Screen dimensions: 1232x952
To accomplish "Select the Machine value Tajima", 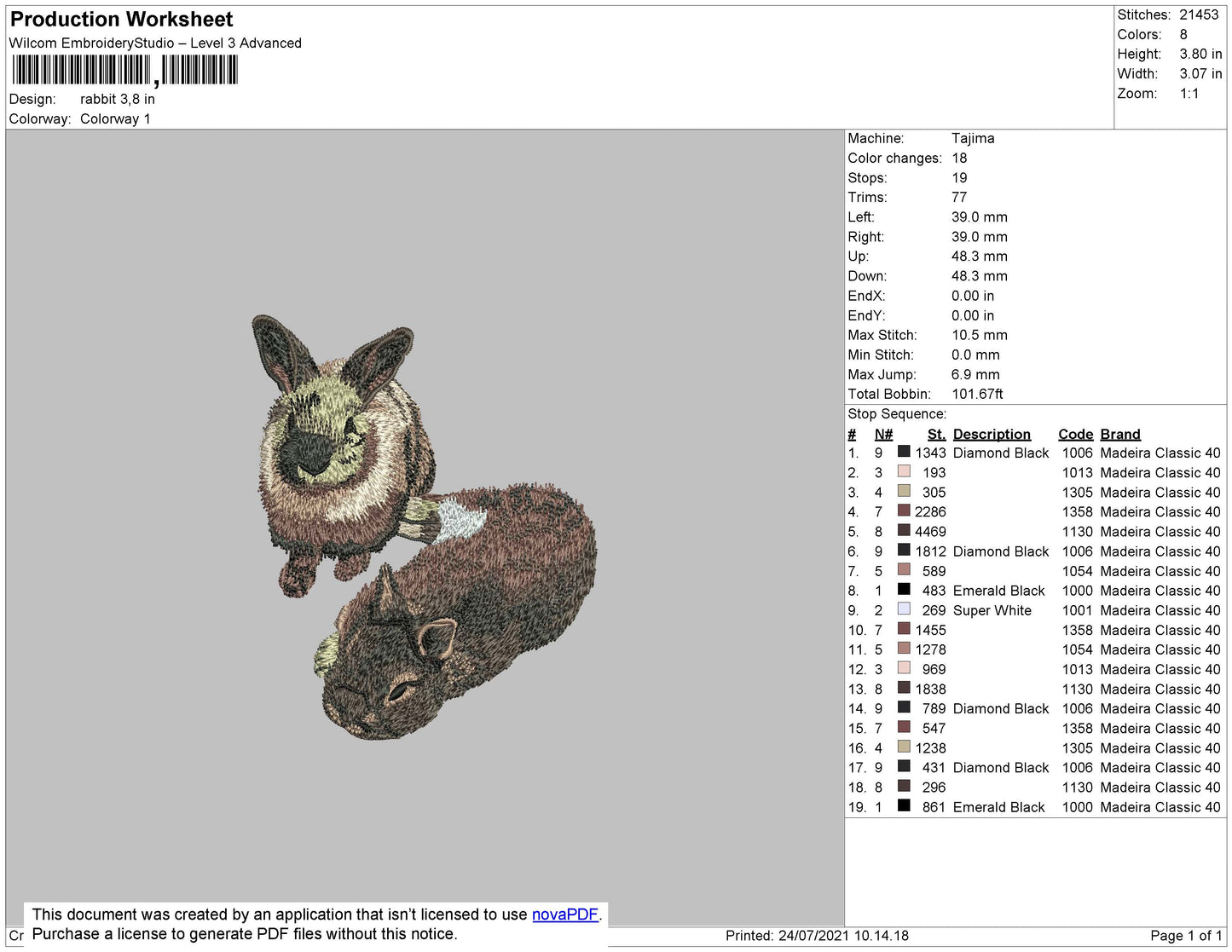I will click(973, 138).
